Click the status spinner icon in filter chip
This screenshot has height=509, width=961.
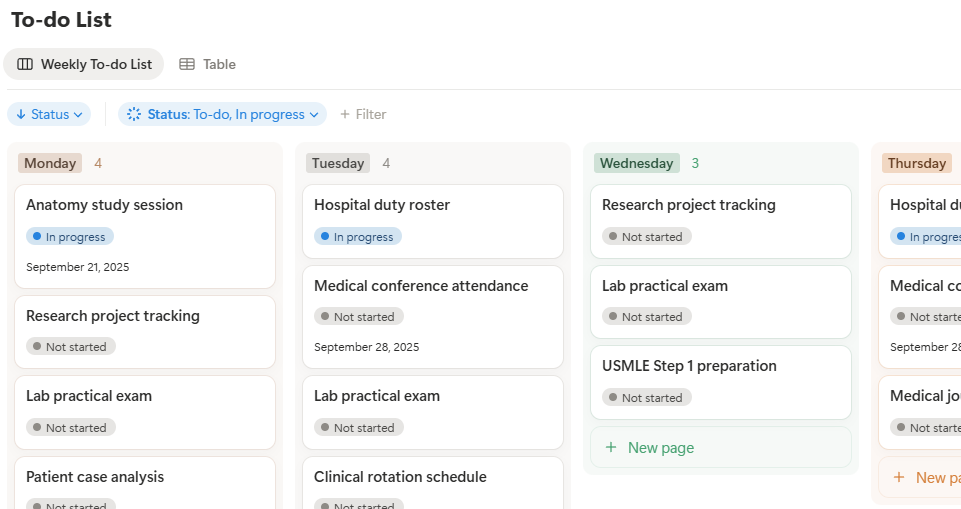[x=134, y=114]
